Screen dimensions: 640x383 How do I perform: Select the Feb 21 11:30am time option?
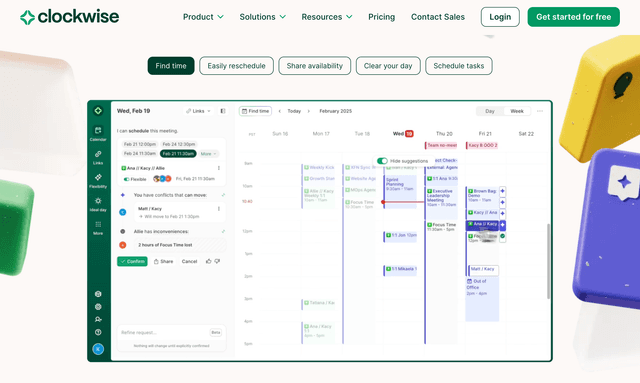[x=178, y=154]
